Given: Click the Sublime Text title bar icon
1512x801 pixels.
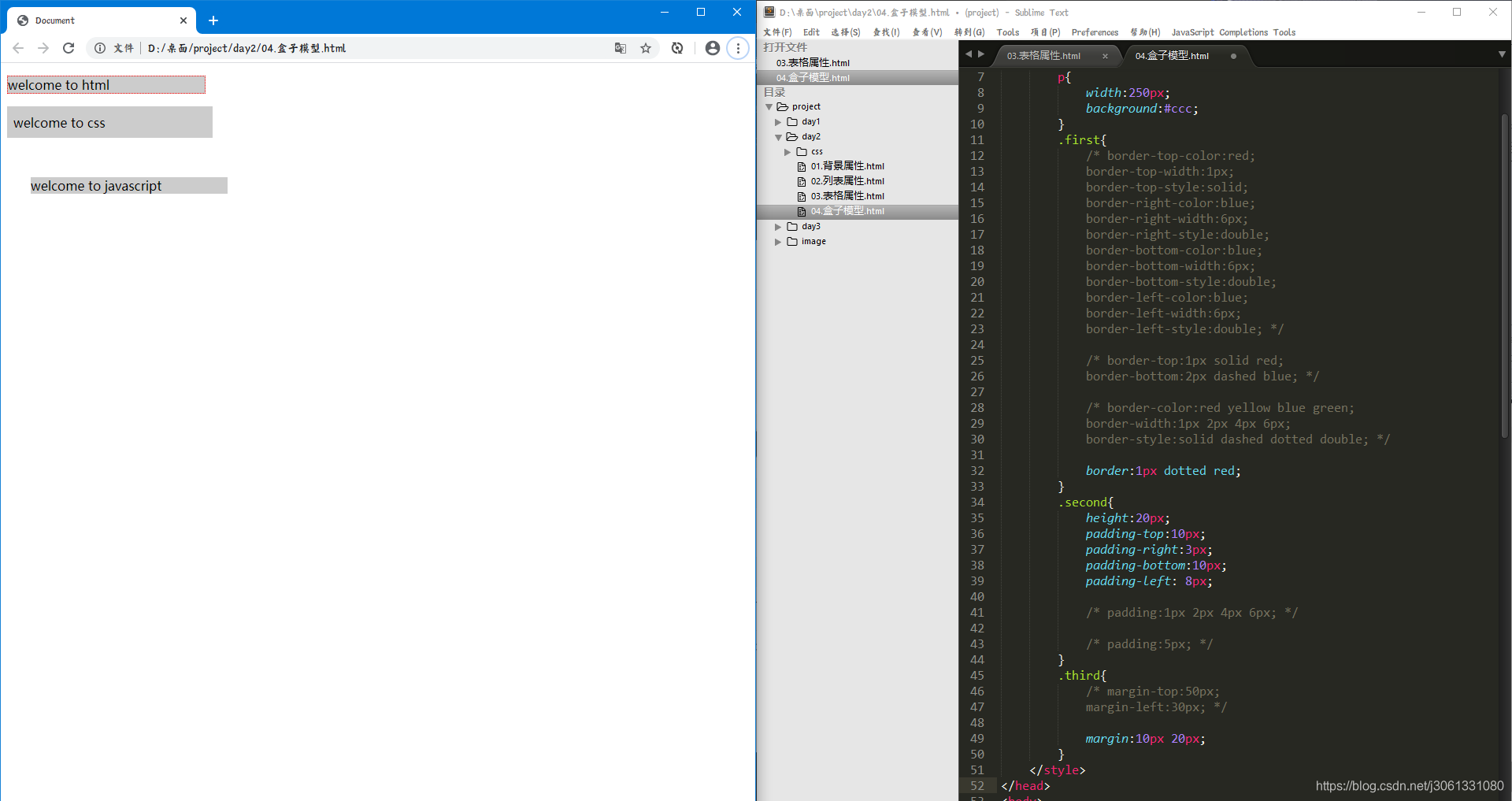Looking at the screenshot, I should [x=769, y=12].
